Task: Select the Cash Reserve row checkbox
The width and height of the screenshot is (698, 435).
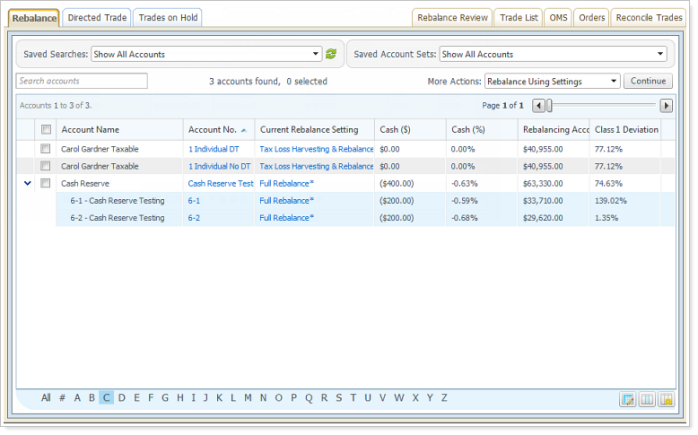Action: pos(46,183)
